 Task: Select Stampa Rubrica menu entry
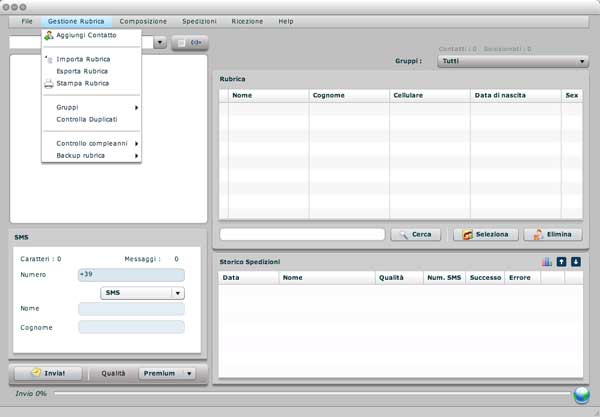tap(82, 83)
